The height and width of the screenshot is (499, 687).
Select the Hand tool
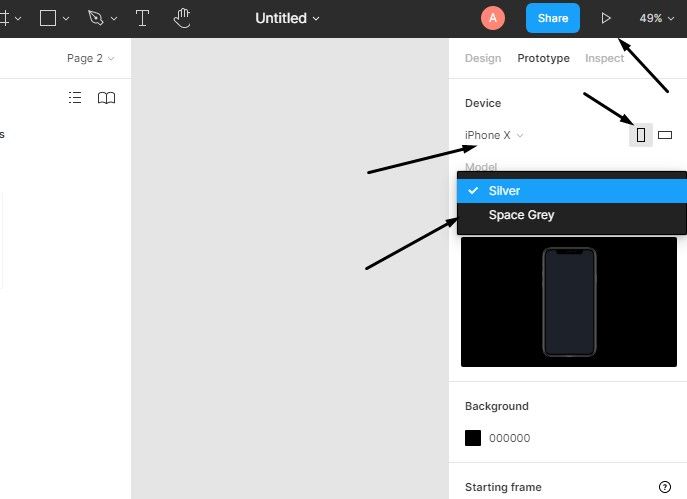(182, 18)
